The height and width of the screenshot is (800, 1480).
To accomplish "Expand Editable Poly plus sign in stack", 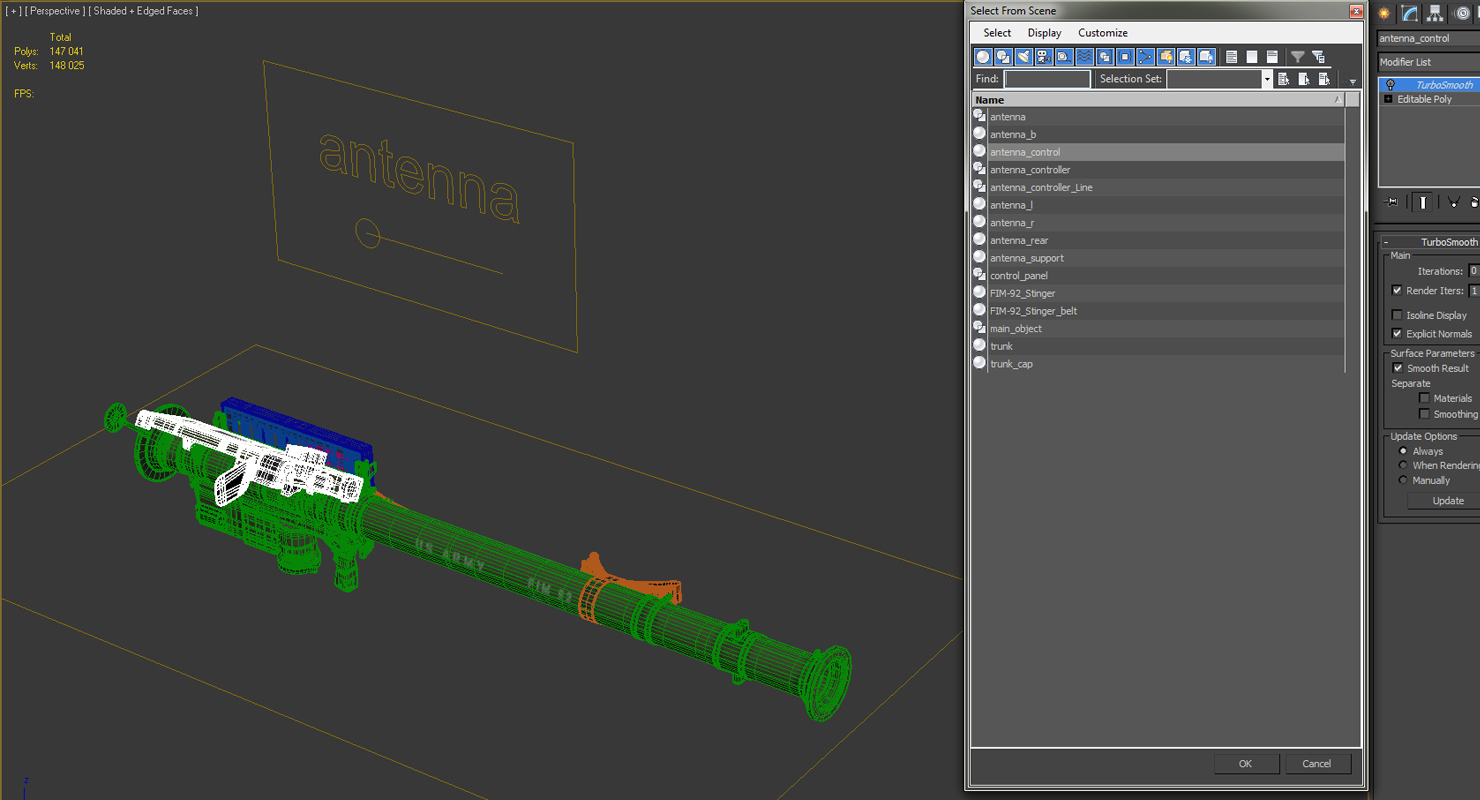I will pyautogui.click(x=1388, y=99).
